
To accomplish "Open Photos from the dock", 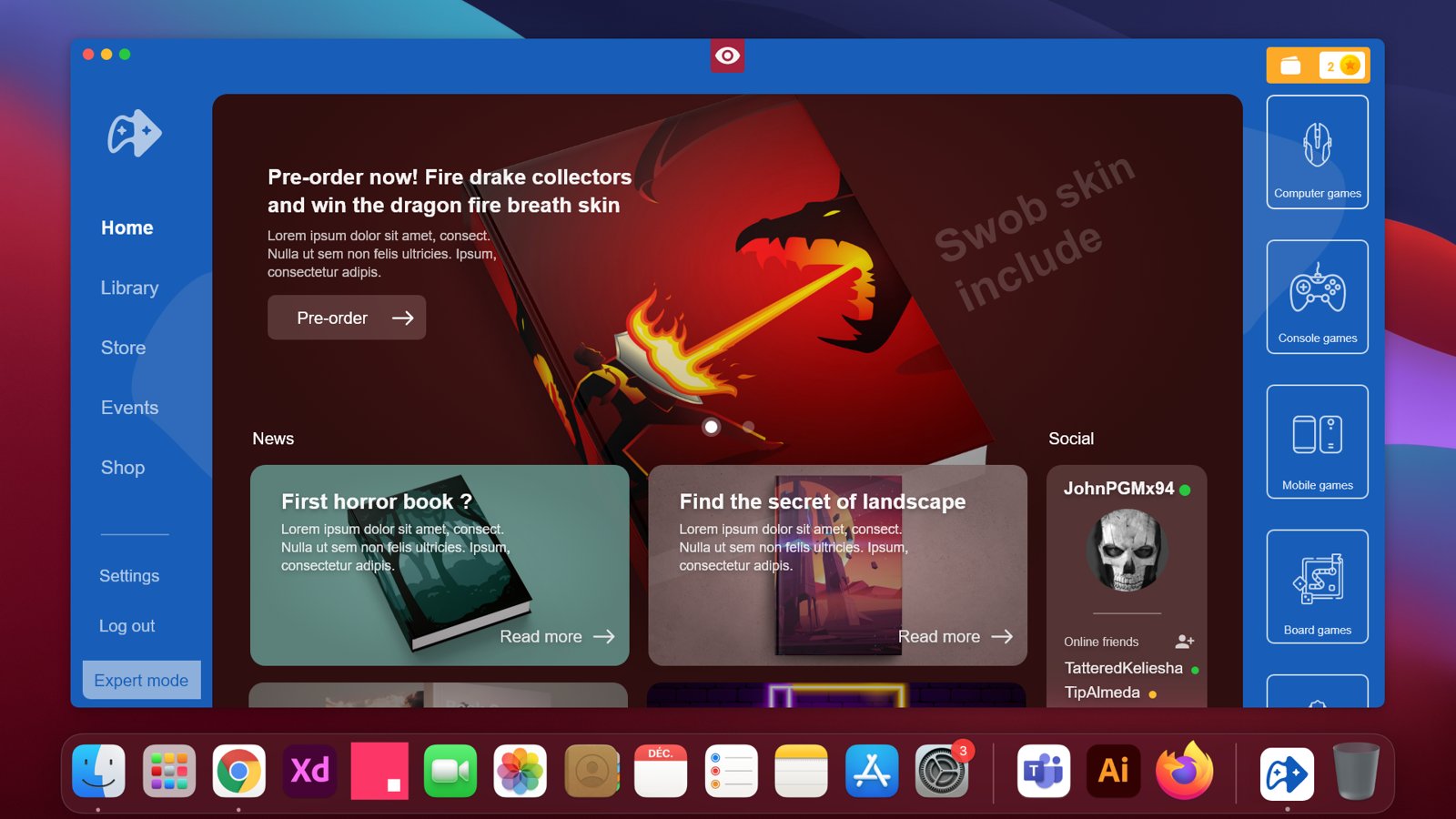I will click(520, 771).
